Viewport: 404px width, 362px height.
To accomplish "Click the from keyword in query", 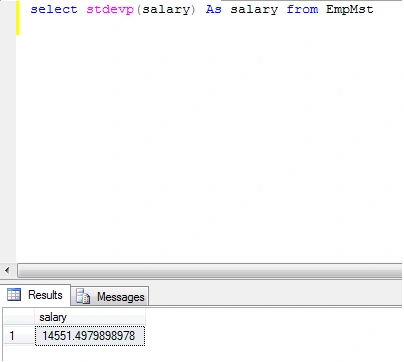I will point(302,9).
